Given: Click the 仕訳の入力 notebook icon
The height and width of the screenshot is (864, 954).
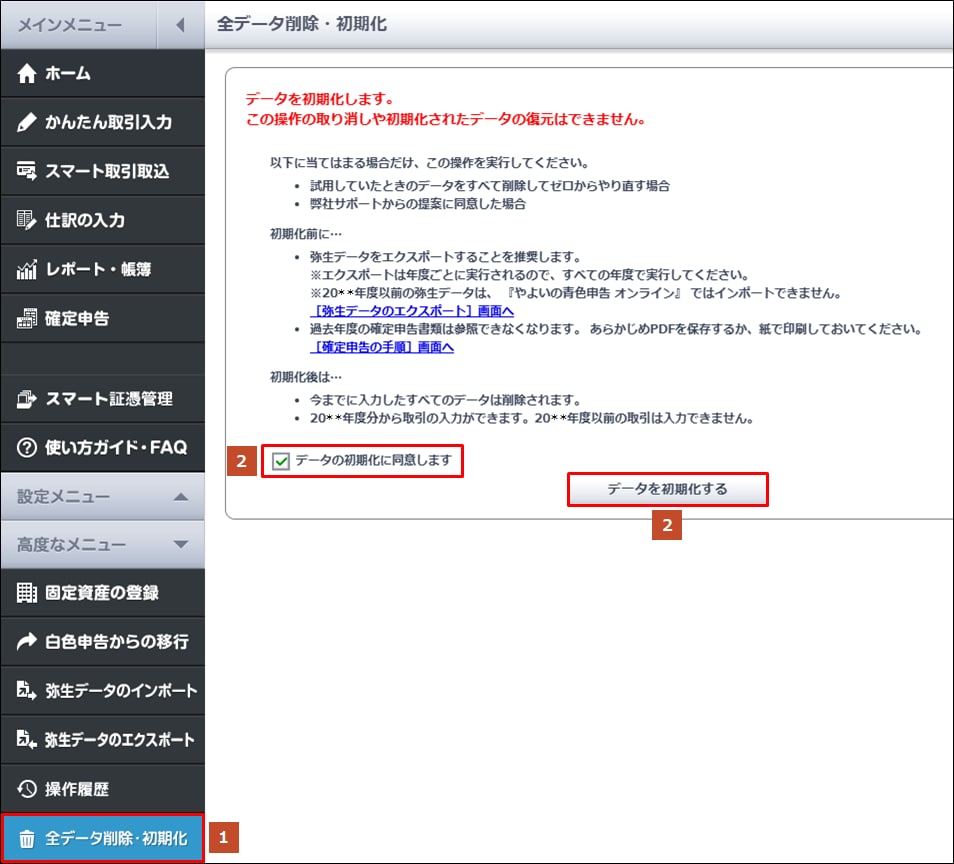Looking at the screenshot, I should (27, 221).
